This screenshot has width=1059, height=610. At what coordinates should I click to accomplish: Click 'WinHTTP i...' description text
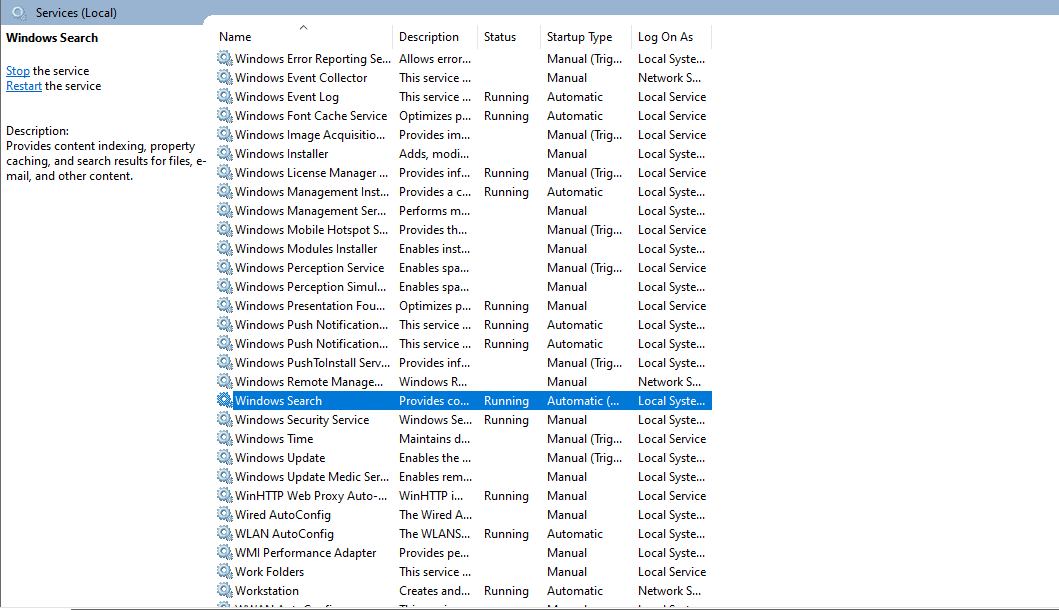tap(431, 496)
